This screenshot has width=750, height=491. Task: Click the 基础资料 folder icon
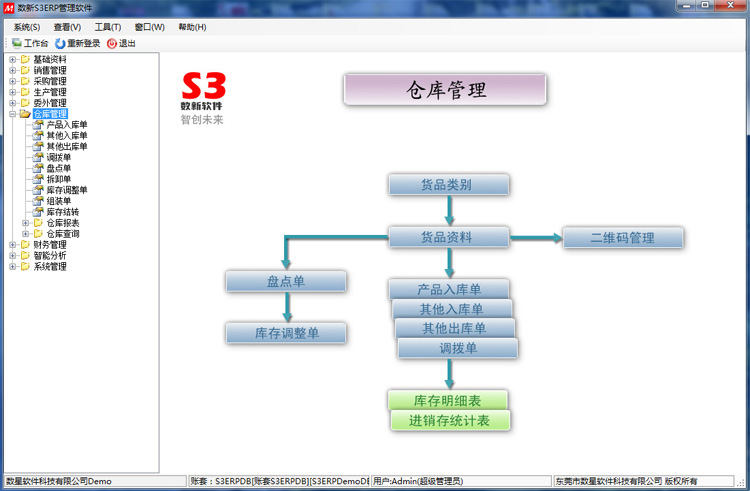(25, 59)
